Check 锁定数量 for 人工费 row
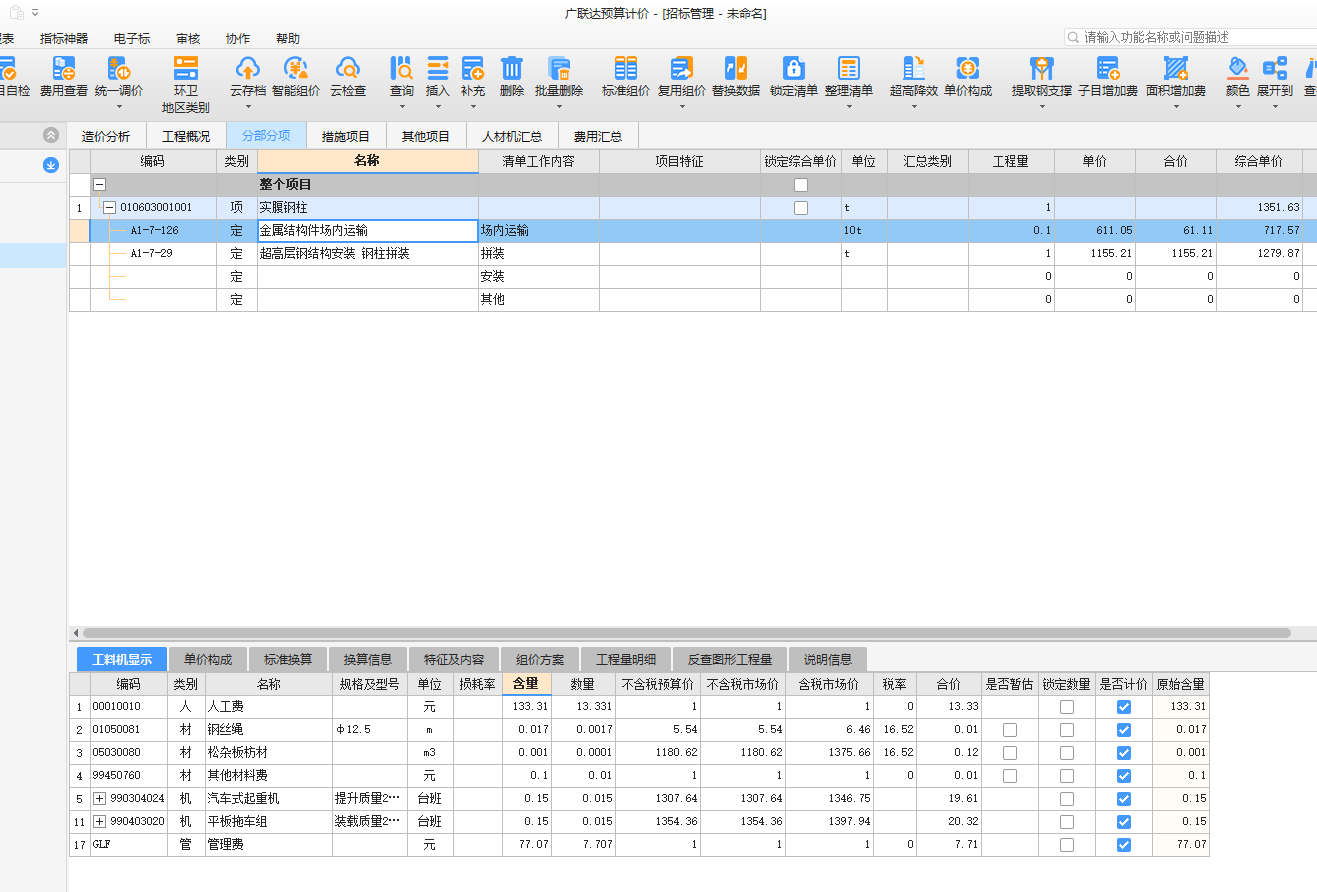Viewport: 1317px width, 892px height. tap(1067, 706)
